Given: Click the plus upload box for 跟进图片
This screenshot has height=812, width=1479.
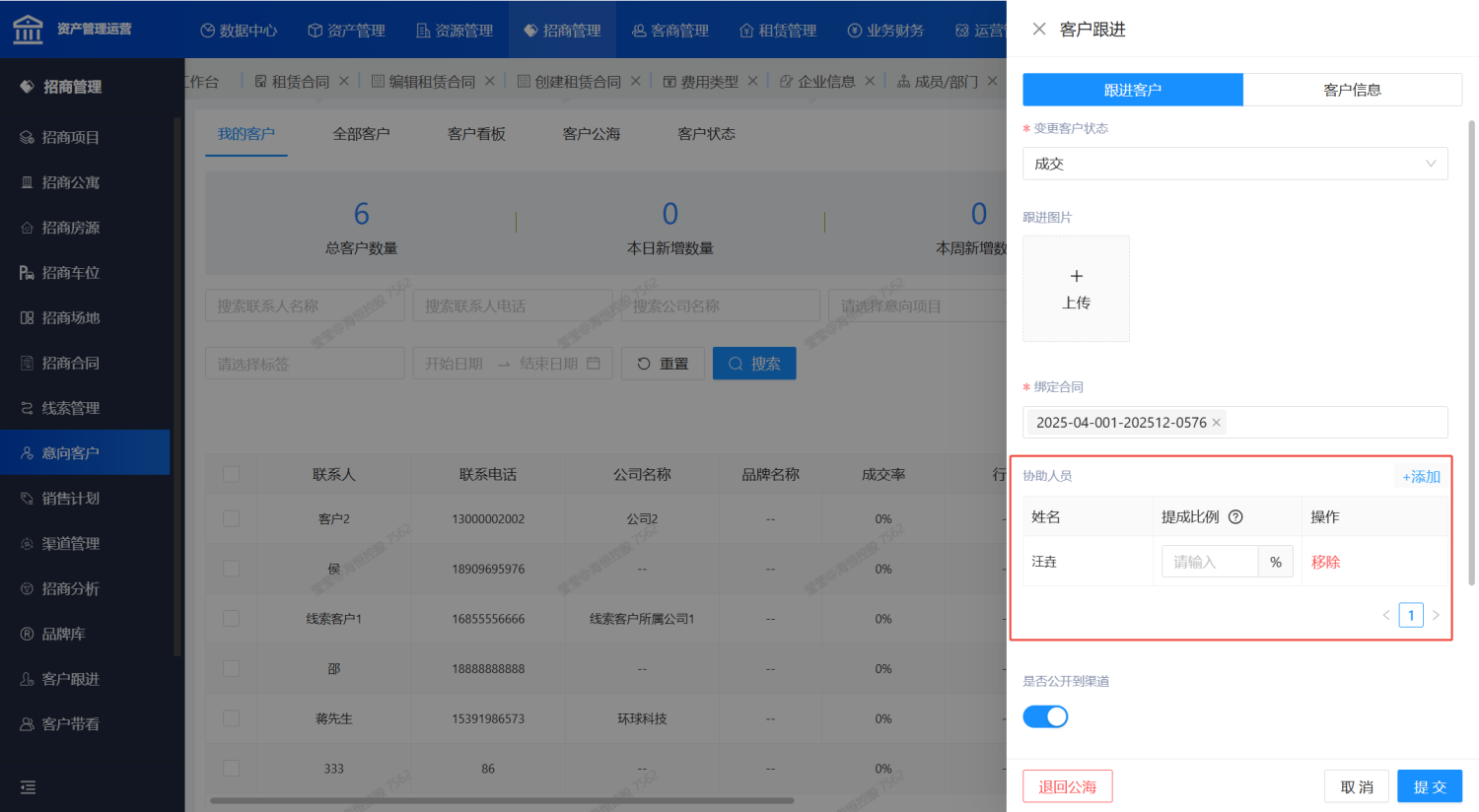Looking at the screenshot, I should [1076, 289].
